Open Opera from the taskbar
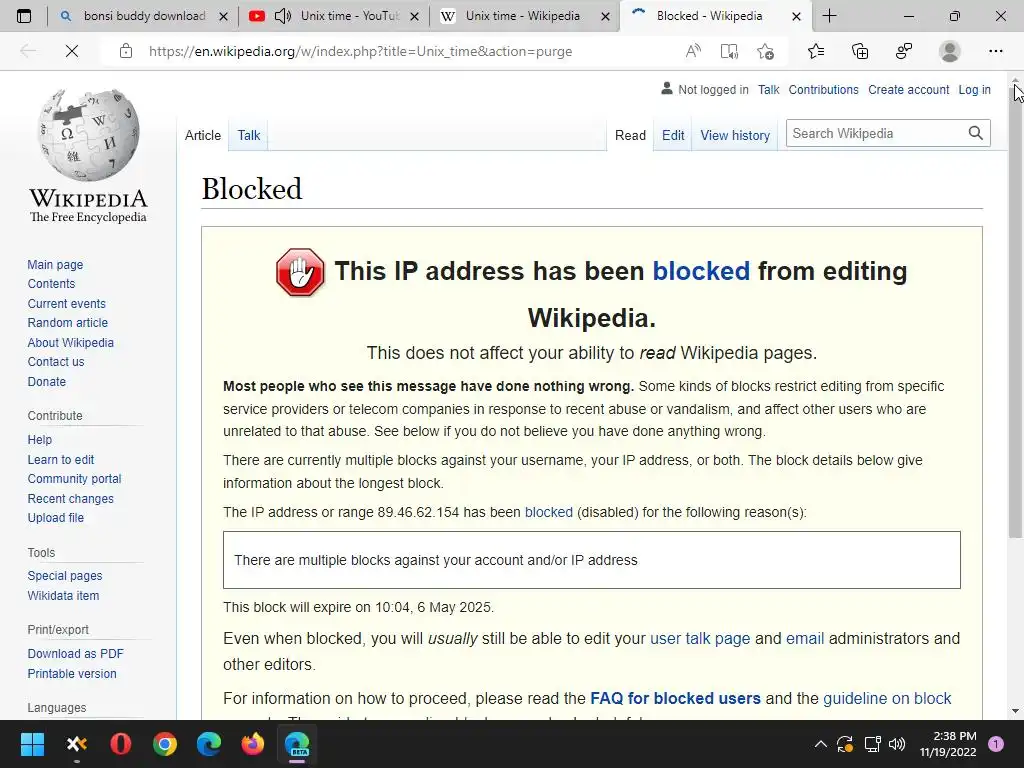This screenshot has width=1024, height=768. pyautogui.click(x=121, y=744)
